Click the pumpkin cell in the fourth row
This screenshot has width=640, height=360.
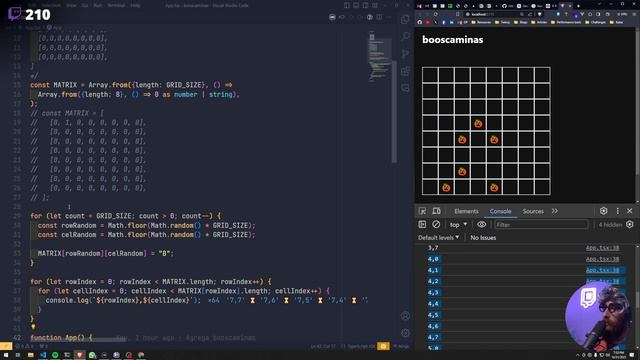click(478, 123)
